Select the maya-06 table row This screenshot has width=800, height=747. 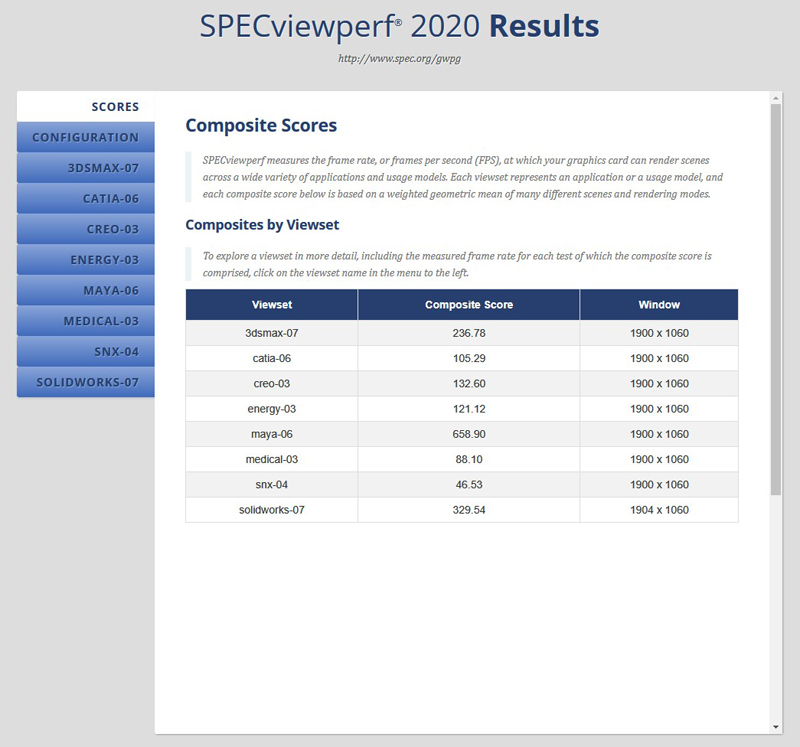(462, 434)
